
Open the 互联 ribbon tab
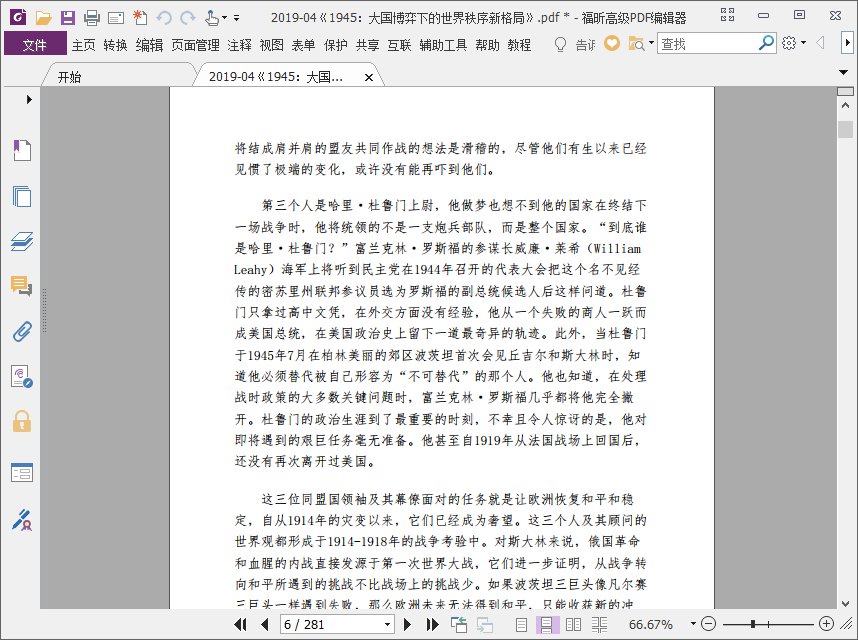click(399, 45)
